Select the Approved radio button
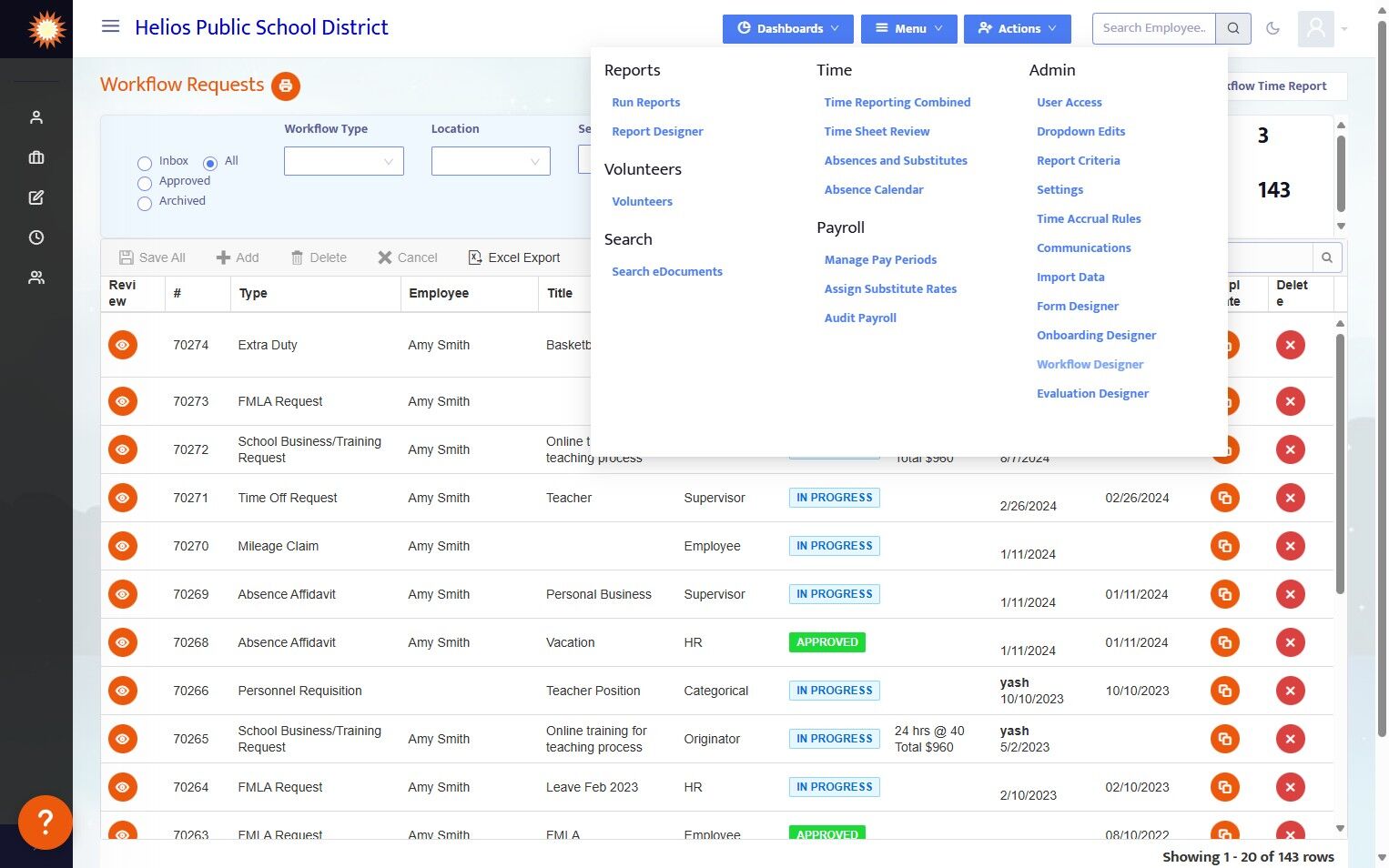1389x868 pixels. [145, 183]
